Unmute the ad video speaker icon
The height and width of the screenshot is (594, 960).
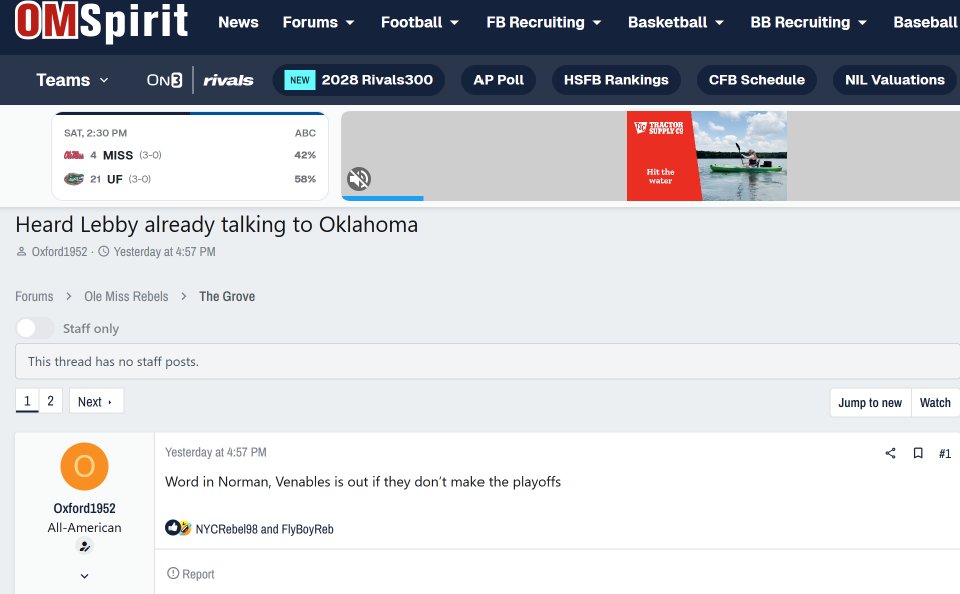click(x=359, y=179)
